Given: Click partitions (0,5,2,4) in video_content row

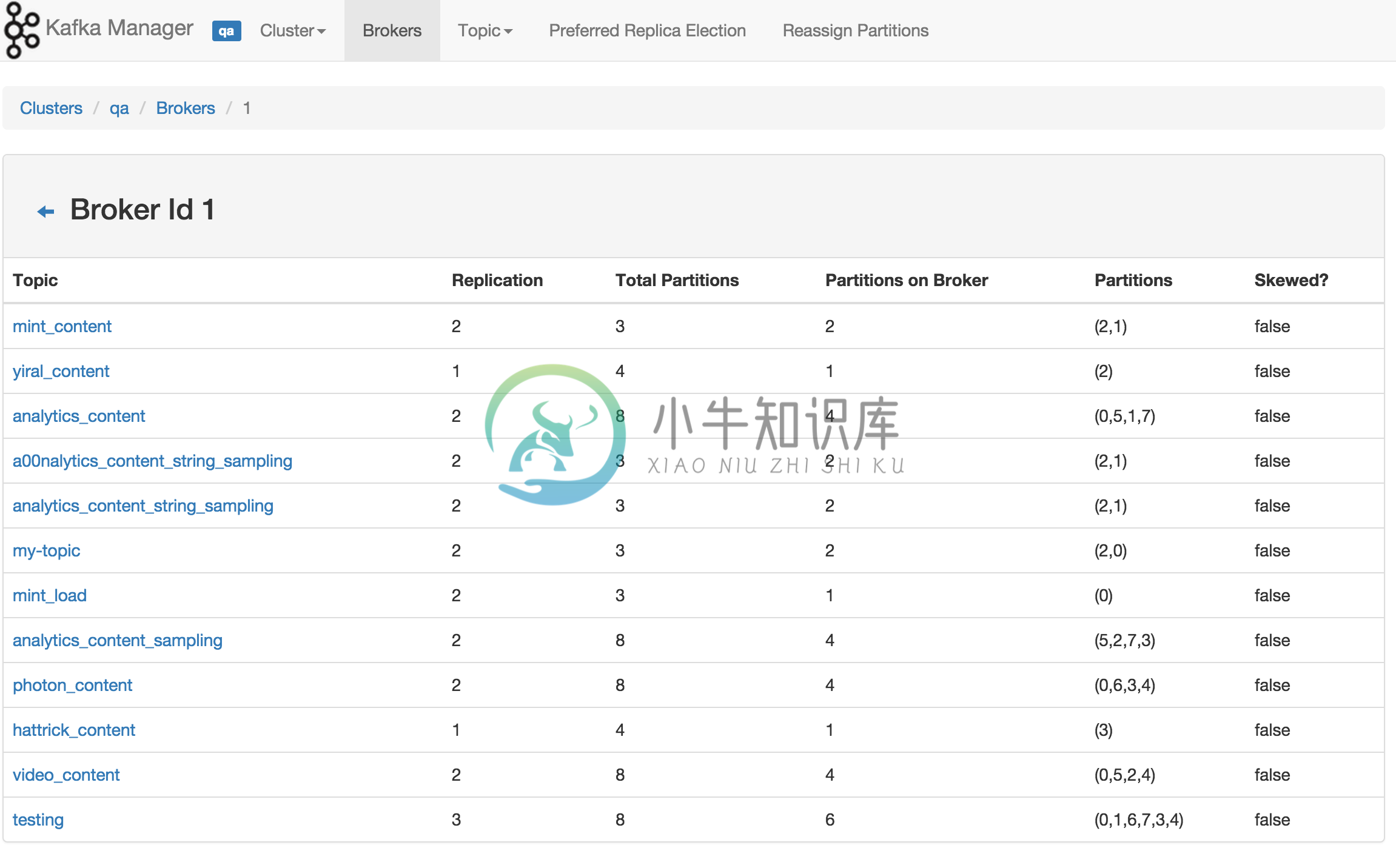Looking at the screenshot, I should [x=1124, y=775].
